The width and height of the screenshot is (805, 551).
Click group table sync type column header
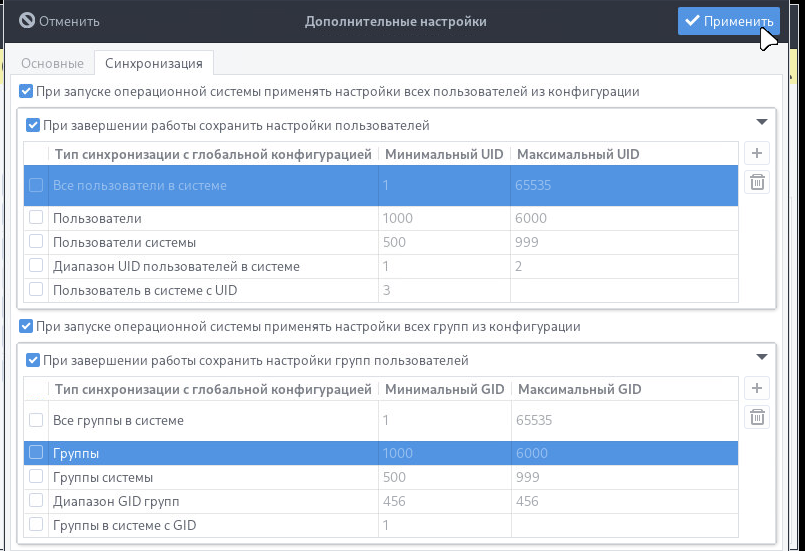coord(213,389)
